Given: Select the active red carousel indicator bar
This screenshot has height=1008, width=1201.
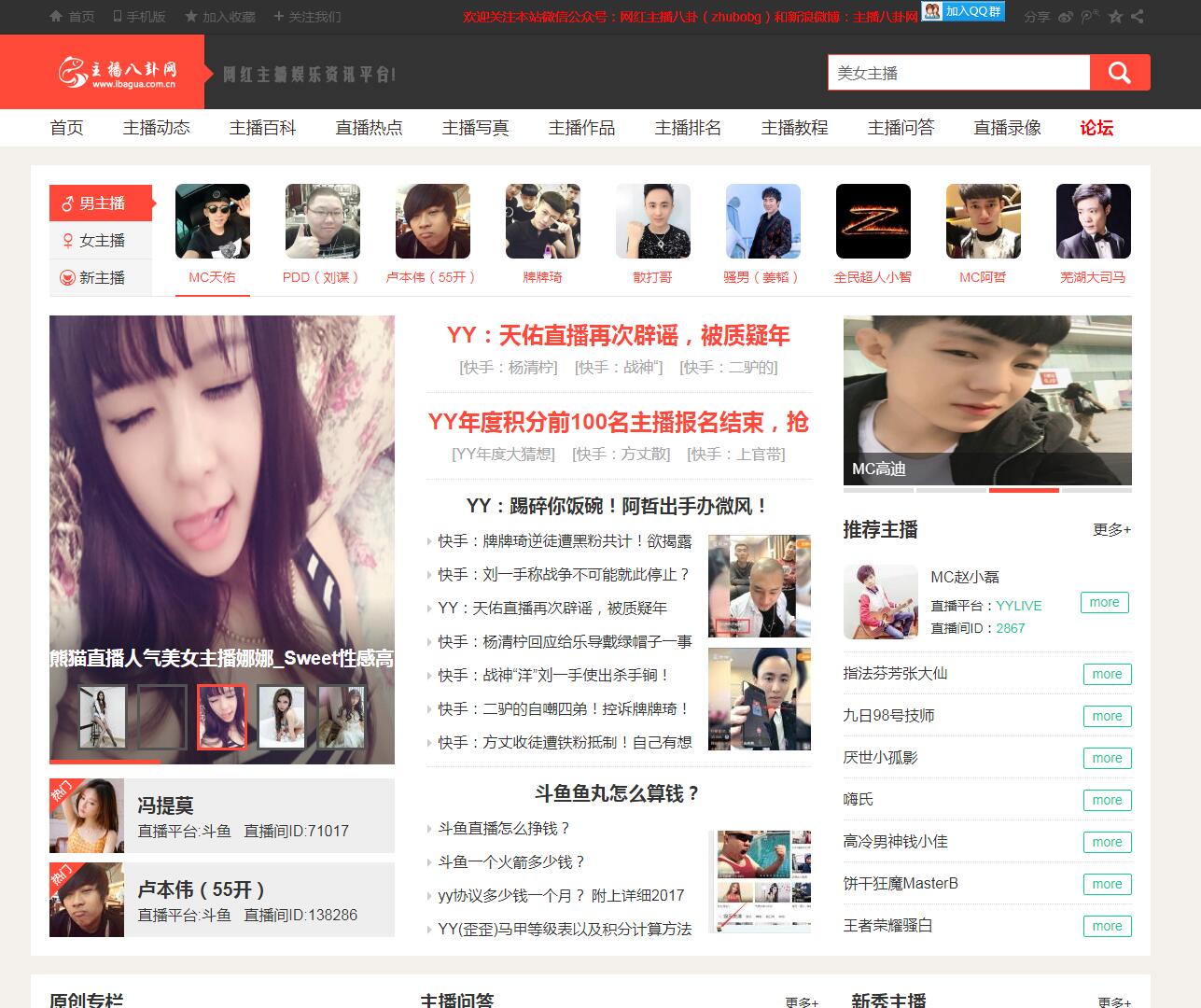Looking at the screenshot, I should point(1024,490).
